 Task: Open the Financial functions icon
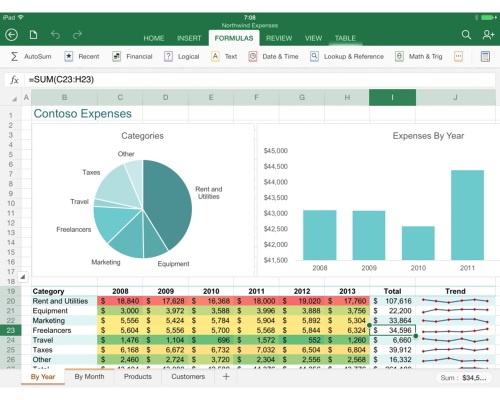(116, 56)
